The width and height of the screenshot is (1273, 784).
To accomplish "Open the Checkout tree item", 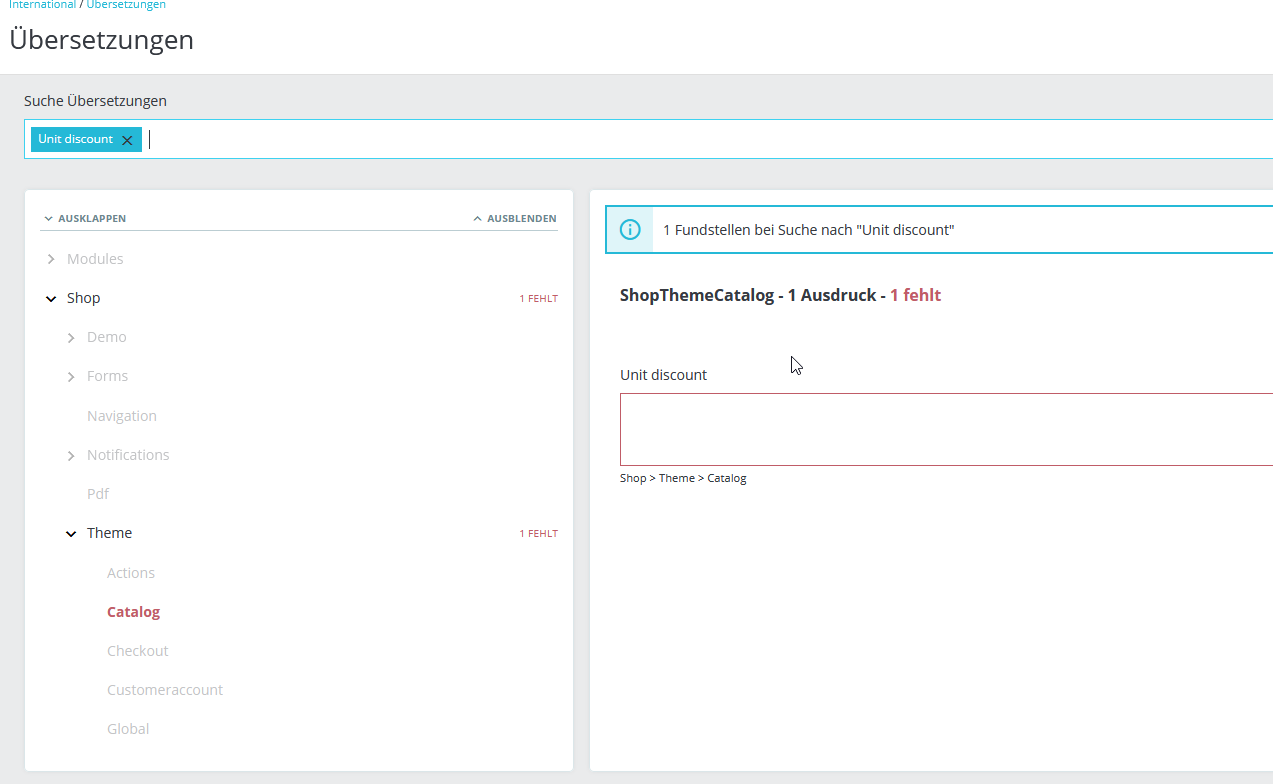I will coord(138,651).
